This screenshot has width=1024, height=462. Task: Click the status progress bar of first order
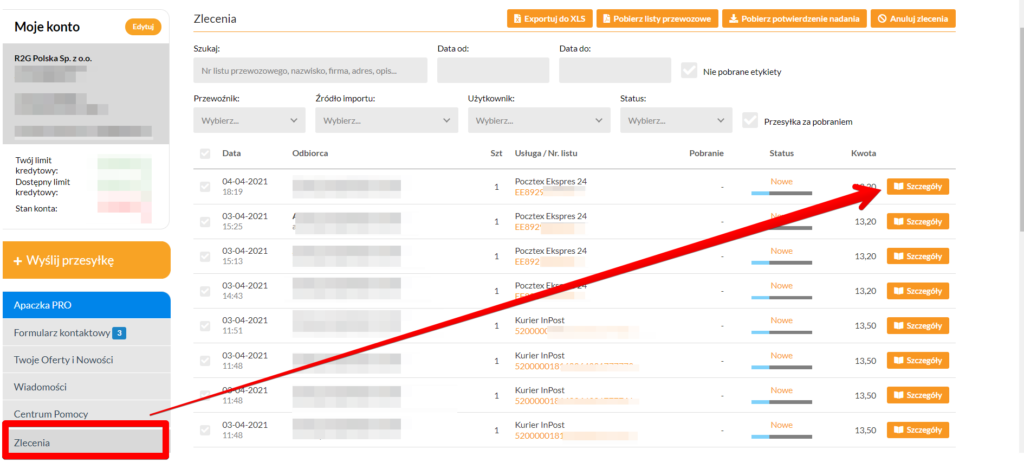781,192
